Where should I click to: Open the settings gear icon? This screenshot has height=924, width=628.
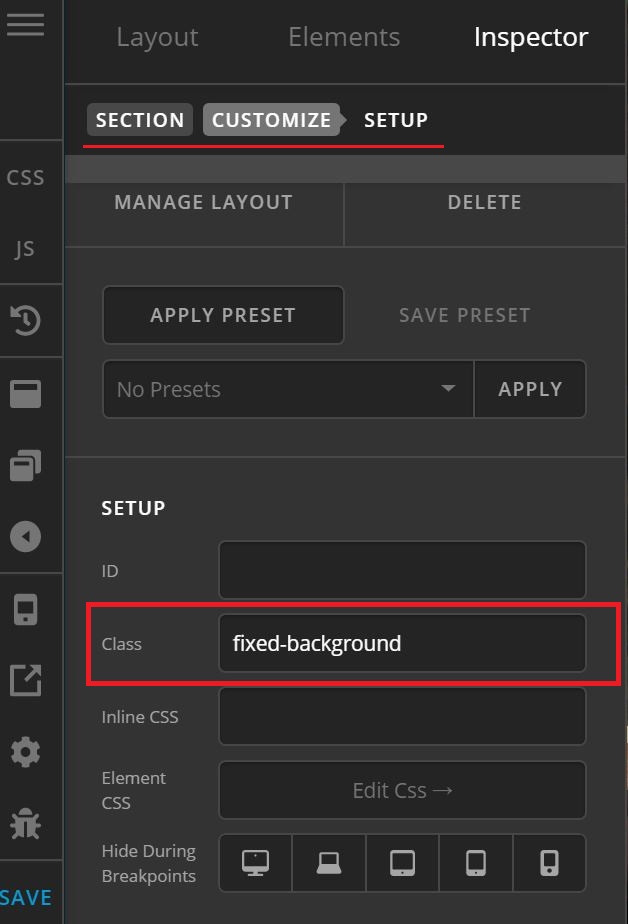(26, 752)
